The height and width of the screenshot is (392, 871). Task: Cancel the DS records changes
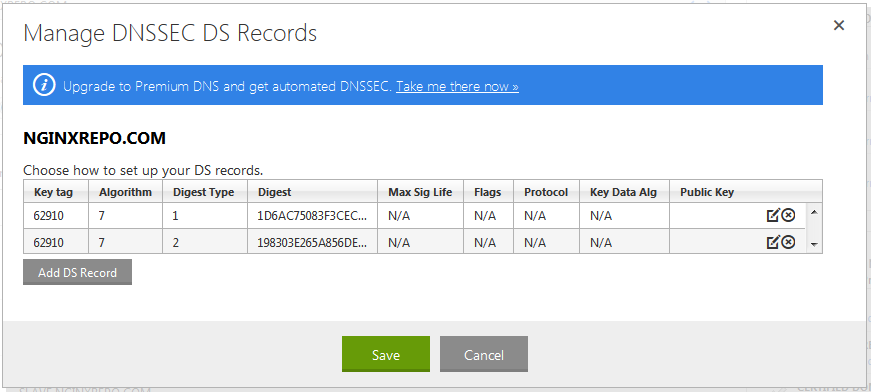coord(484,354)
